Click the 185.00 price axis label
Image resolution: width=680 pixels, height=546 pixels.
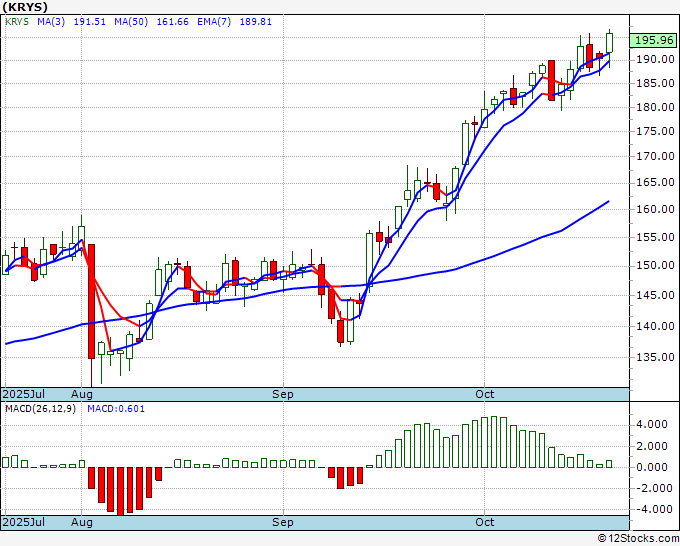pyautogui.click(x=655, y=83)
